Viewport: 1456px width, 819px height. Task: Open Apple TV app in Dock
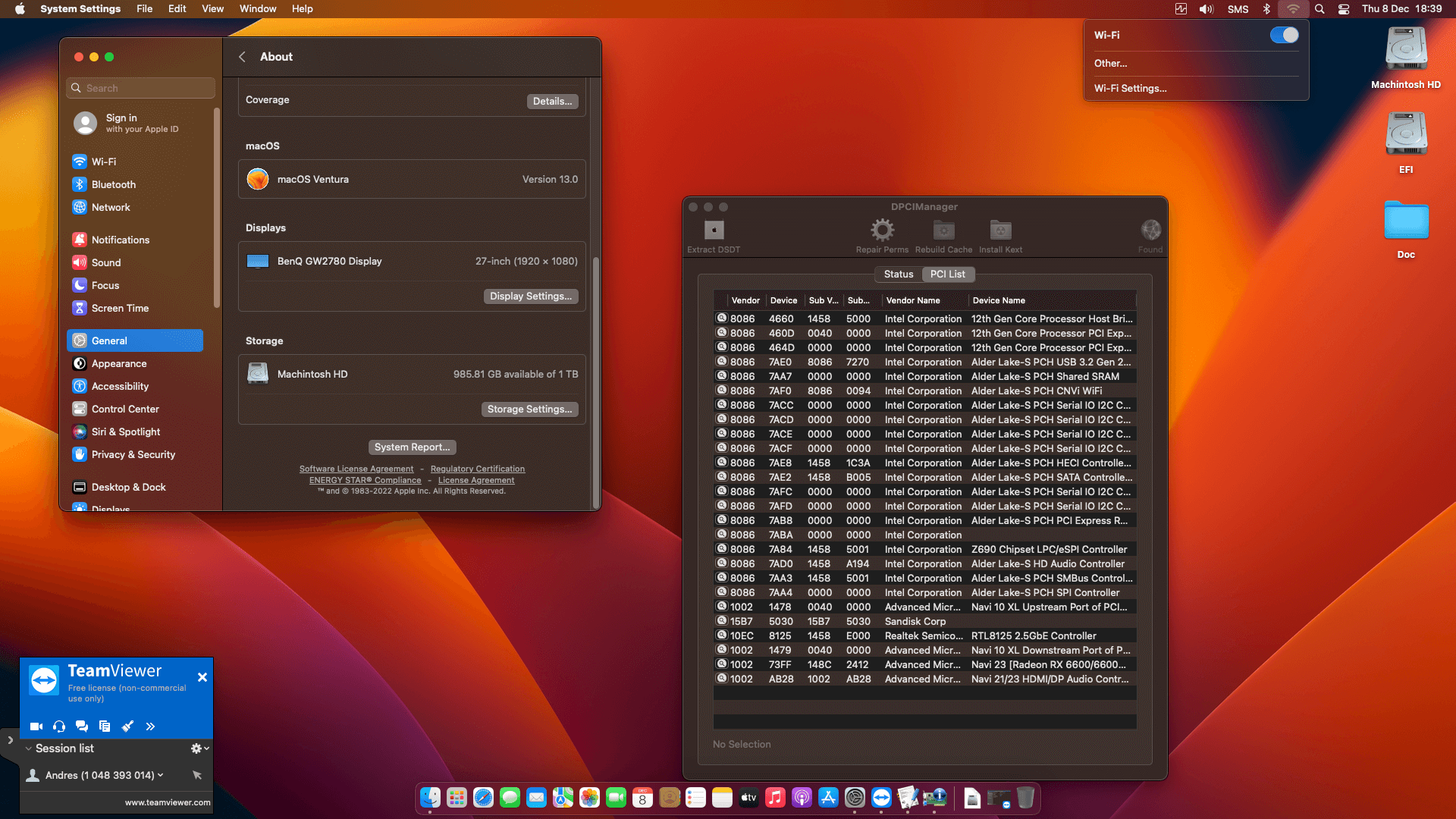(748, 798)
